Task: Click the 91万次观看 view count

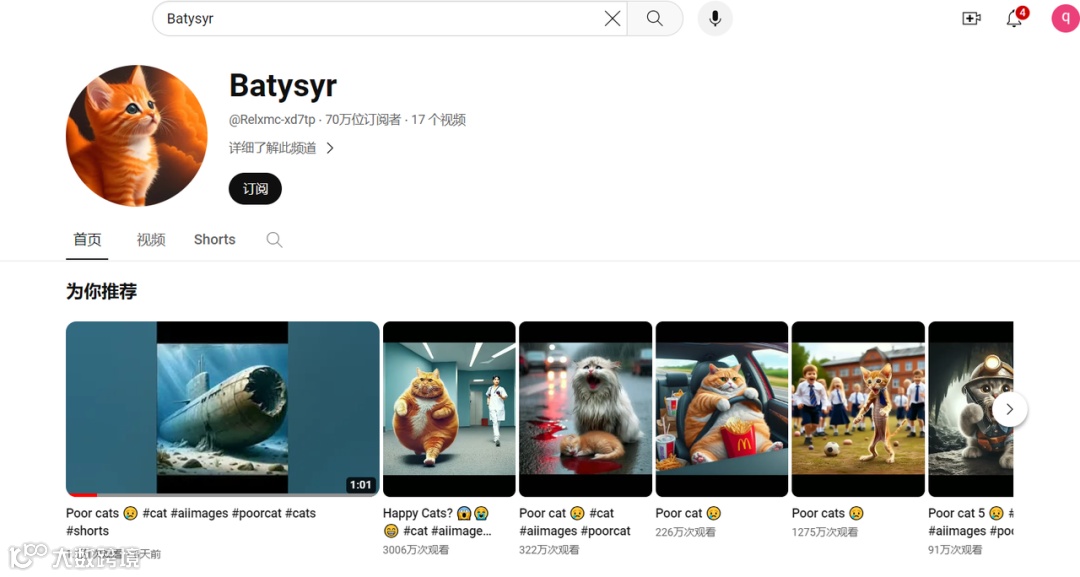Action: [x=955, y=549]
